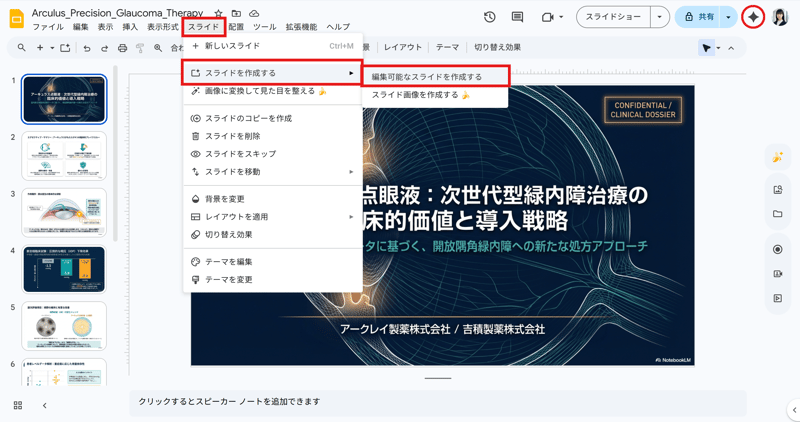Open version history clock icon
The width and height of the screenshot is (800, 422).
489,17
